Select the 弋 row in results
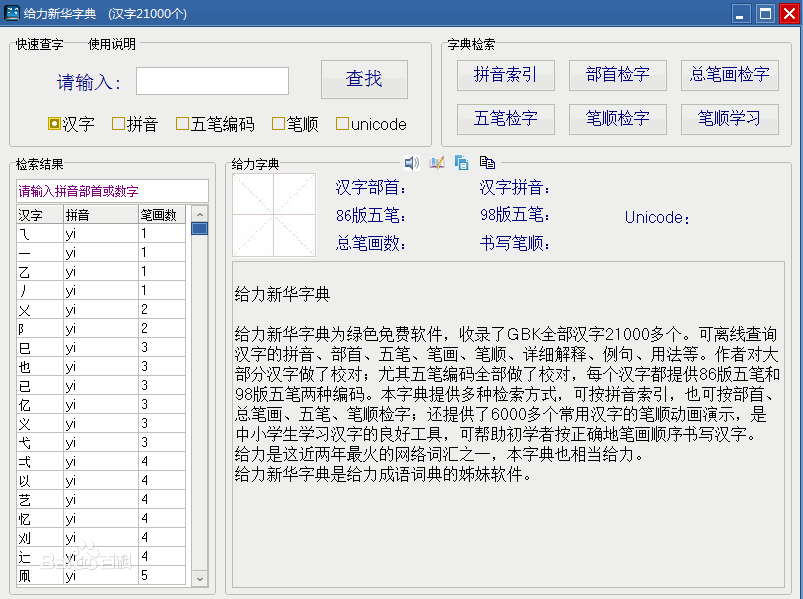This screenshot has width=803, height=599. coord(101,442)
